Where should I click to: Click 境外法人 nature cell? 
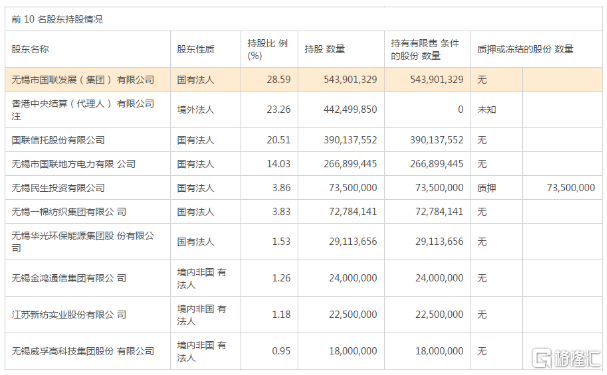coord(195,110)
